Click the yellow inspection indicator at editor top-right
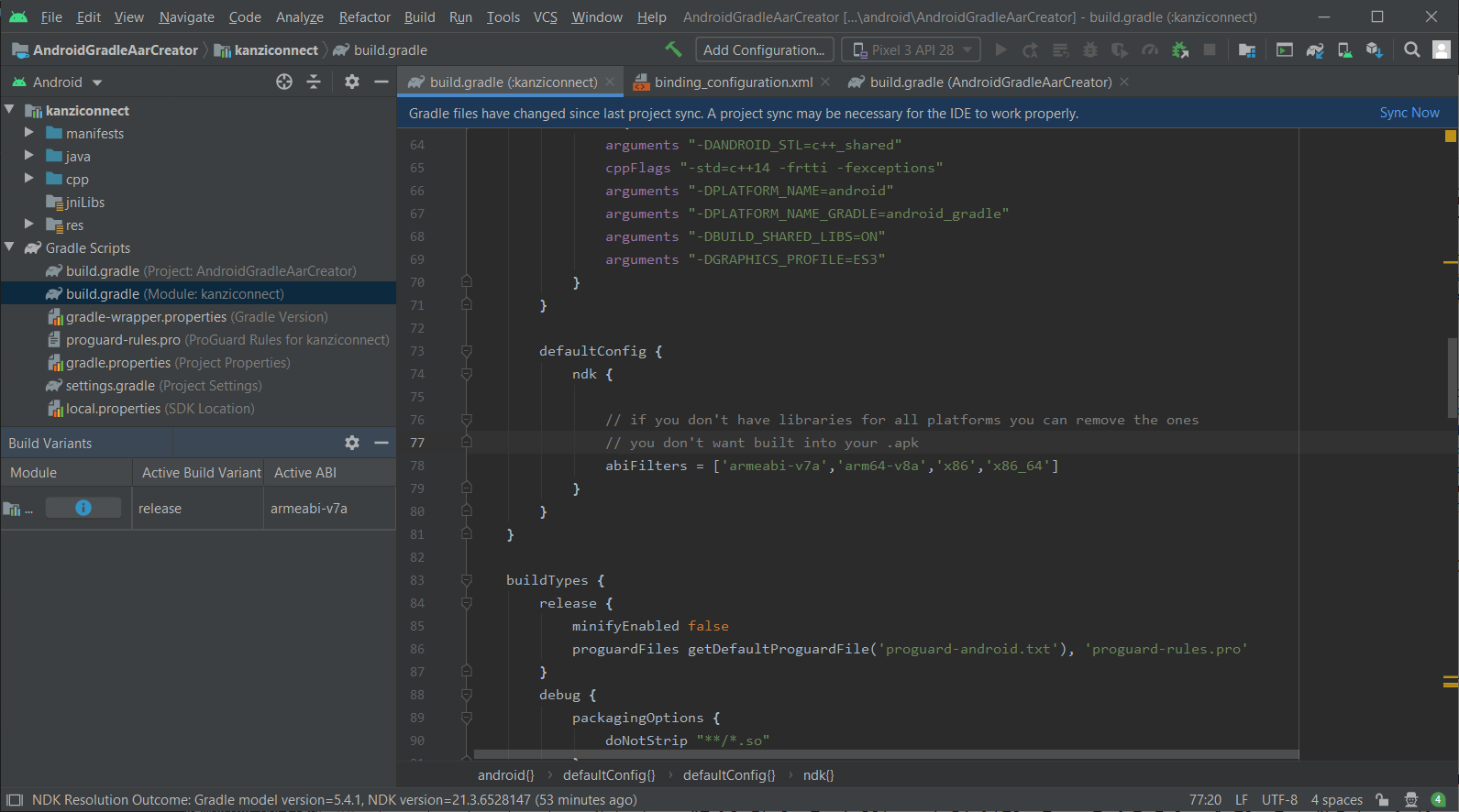 coord(1451,136)
